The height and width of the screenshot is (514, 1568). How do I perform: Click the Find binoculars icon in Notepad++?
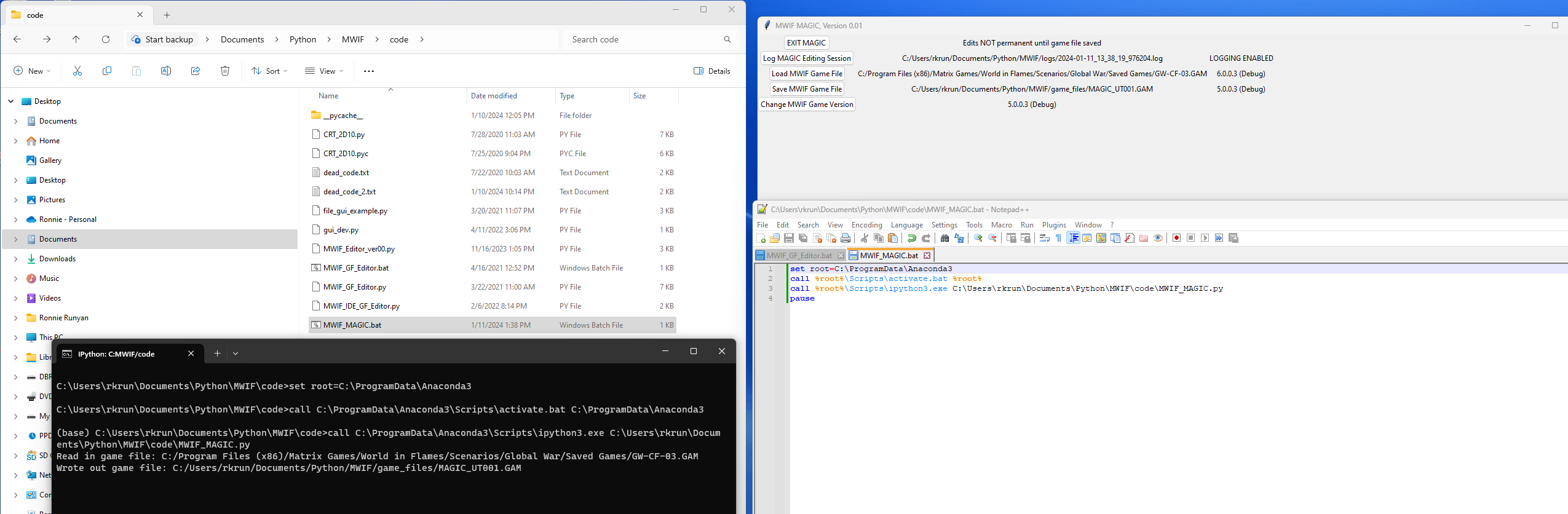(944, 238)
